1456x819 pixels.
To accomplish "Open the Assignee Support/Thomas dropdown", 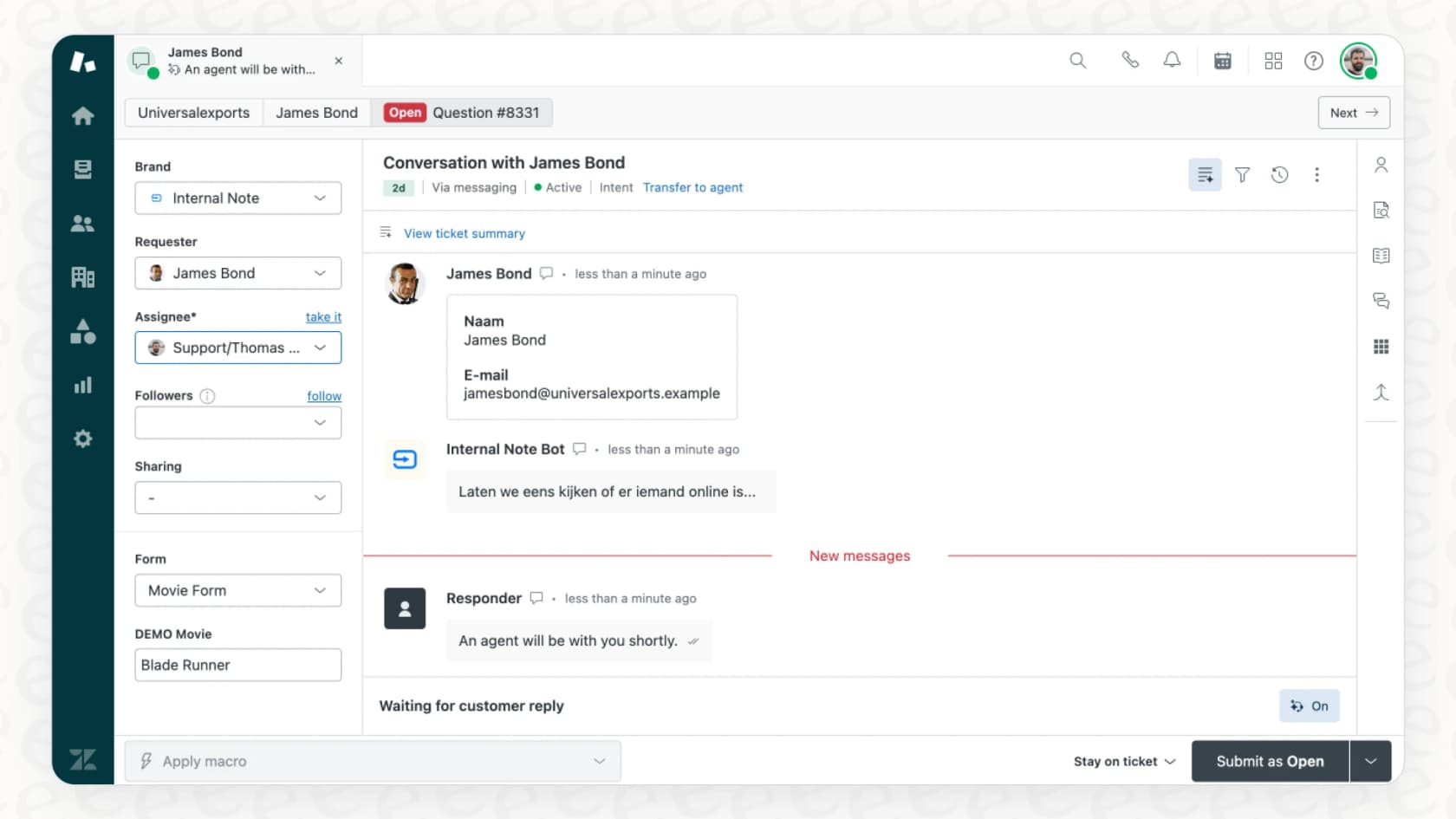I will (x=238, y=348).
